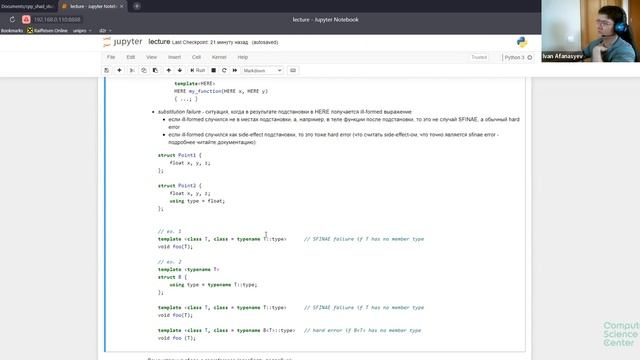Click the Jupyter logo
This screenshot has width=640, height=360.
click(x=123, y=42)
